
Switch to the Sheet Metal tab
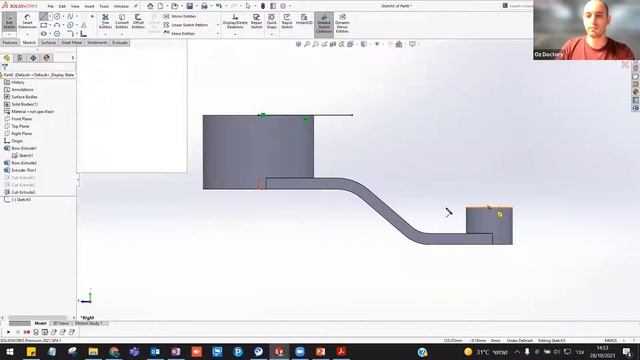[x=71, y=42]
